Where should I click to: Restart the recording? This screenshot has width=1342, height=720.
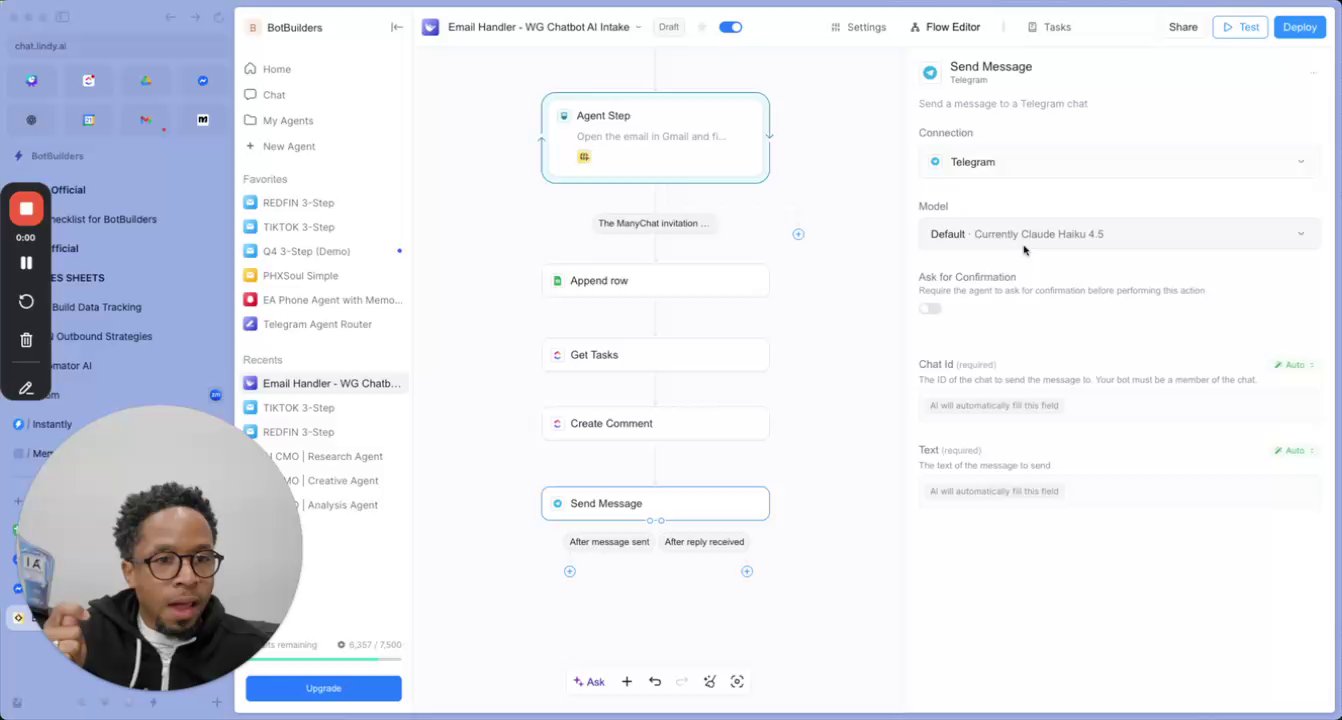(x=26, y=301)
